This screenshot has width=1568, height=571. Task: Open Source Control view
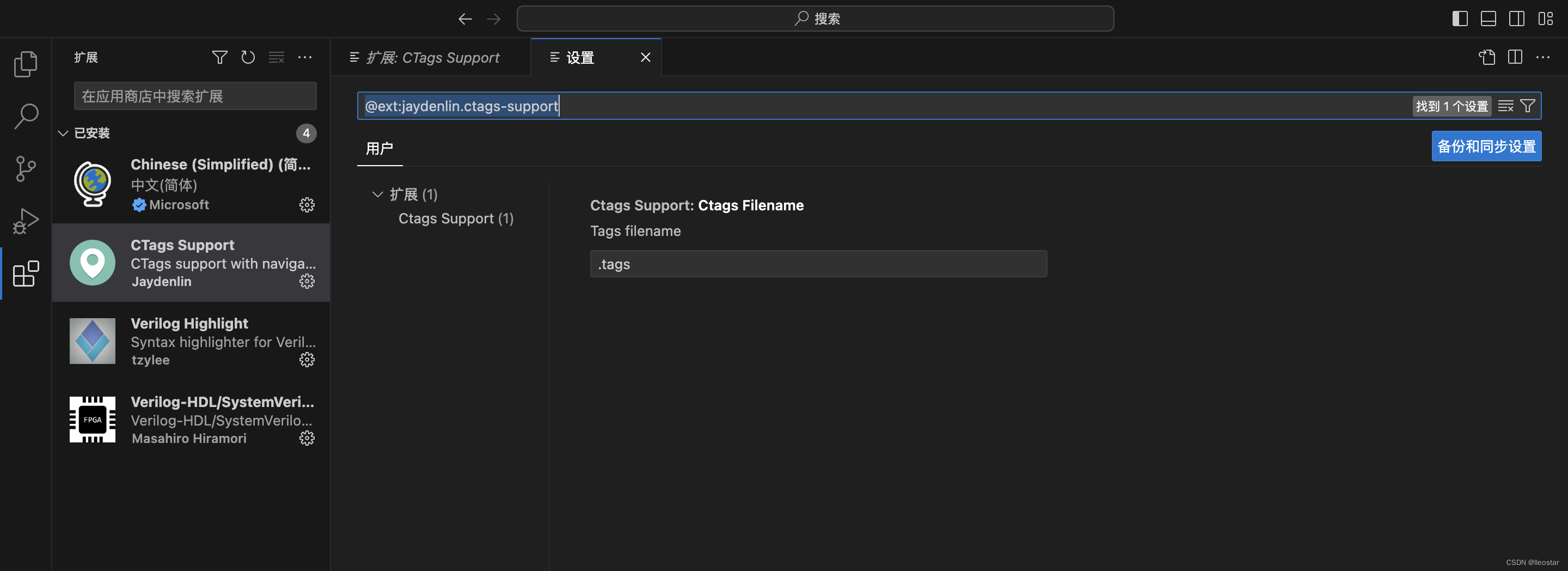(x=26, y=169)
